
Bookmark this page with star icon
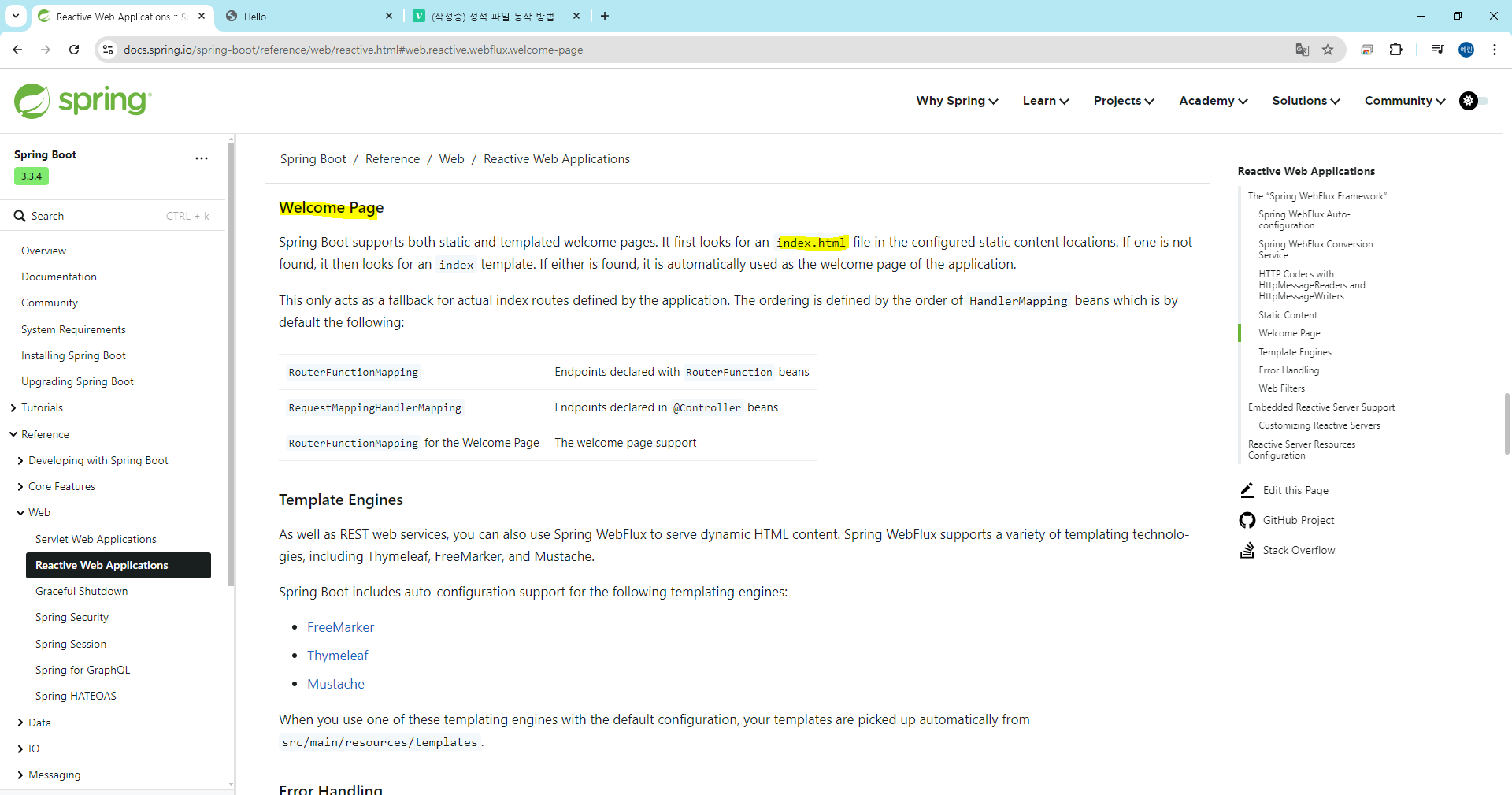pyautogui.click(x=1328, y=50)
